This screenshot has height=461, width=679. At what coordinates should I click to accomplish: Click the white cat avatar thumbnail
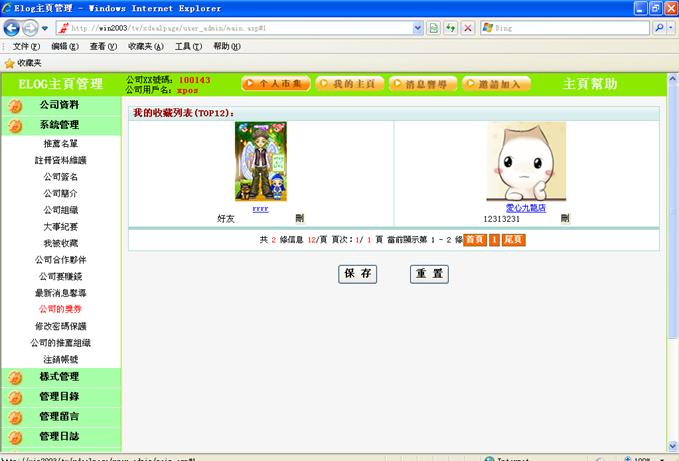(525, 161)
